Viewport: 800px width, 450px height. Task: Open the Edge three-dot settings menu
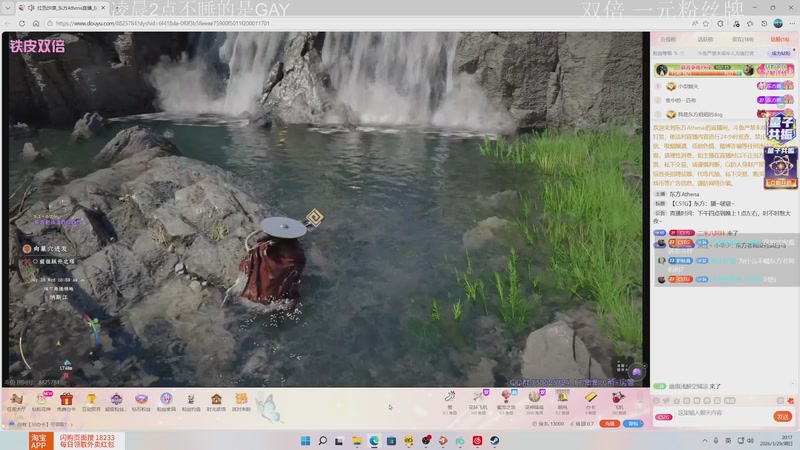pos(792,23)
